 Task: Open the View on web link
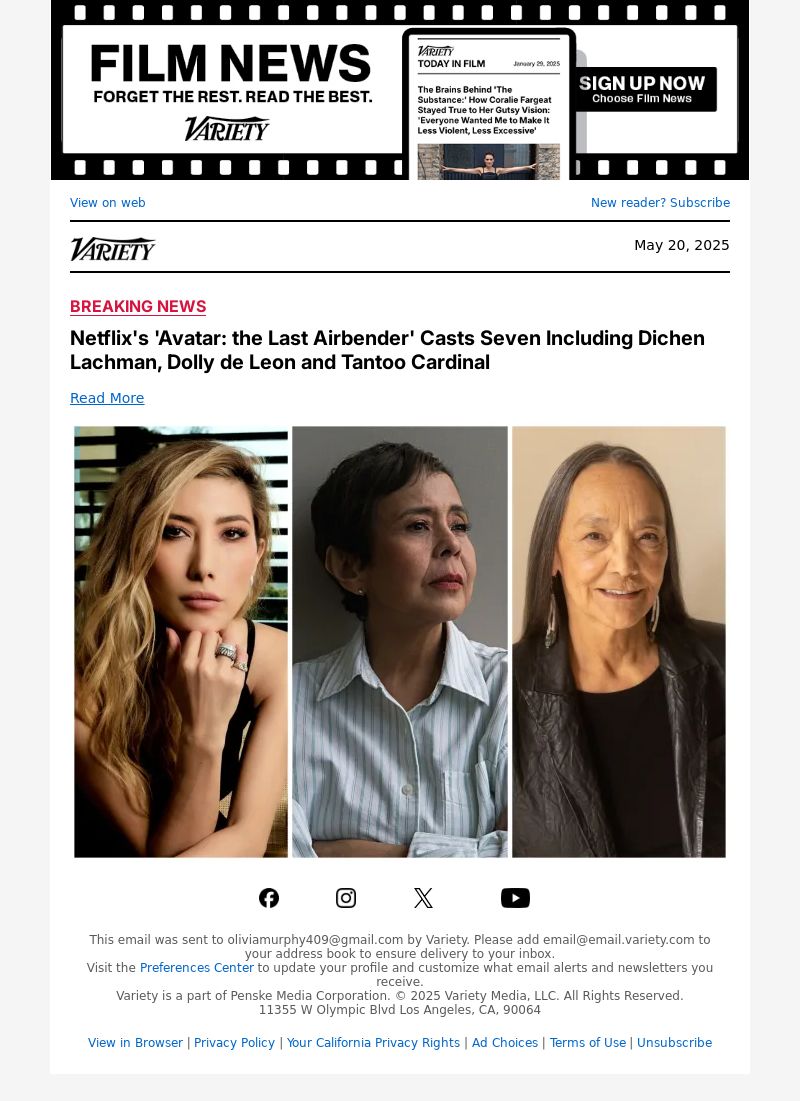tap(107, 202)
